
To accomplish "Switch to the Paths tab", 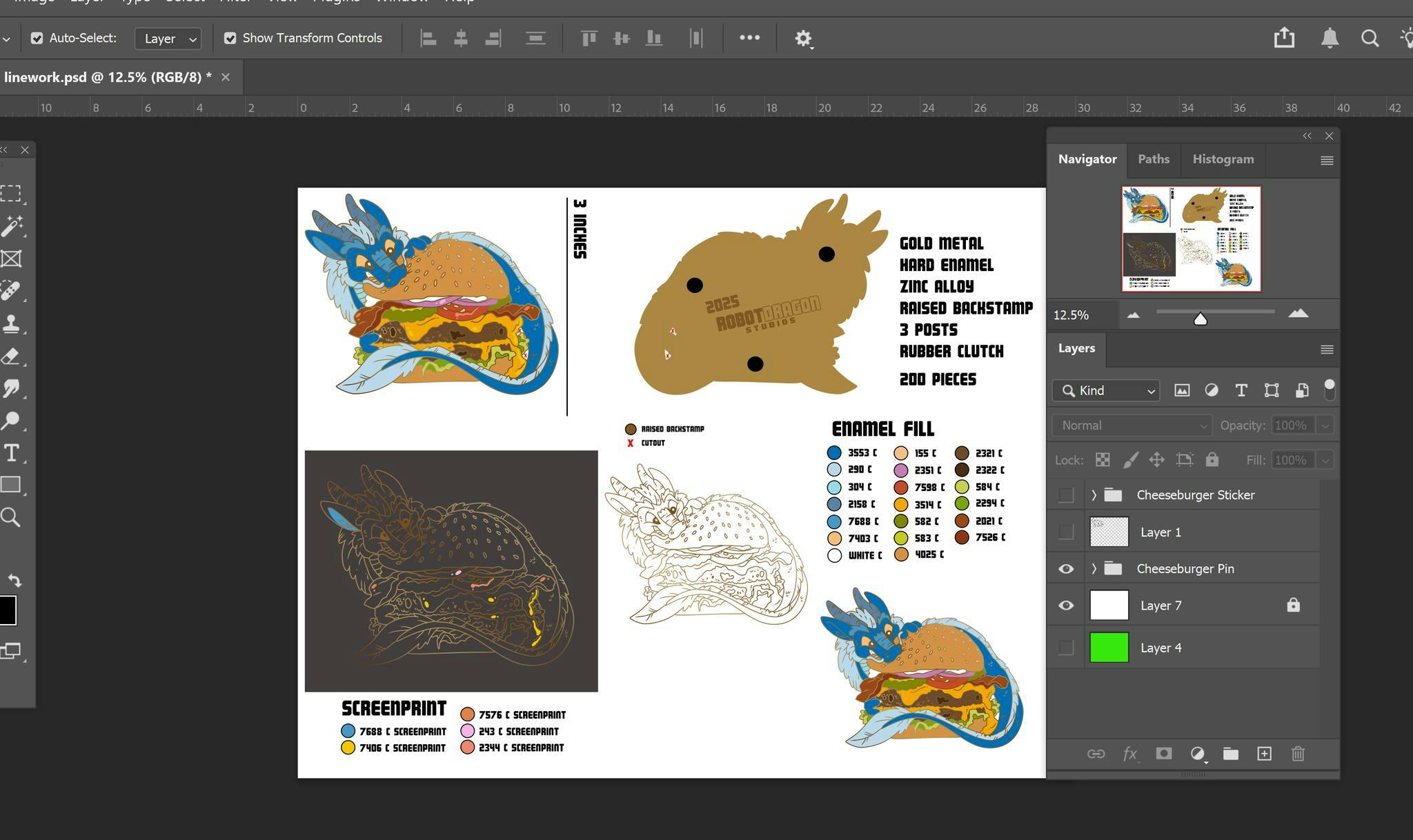I will coord(1153,159).
